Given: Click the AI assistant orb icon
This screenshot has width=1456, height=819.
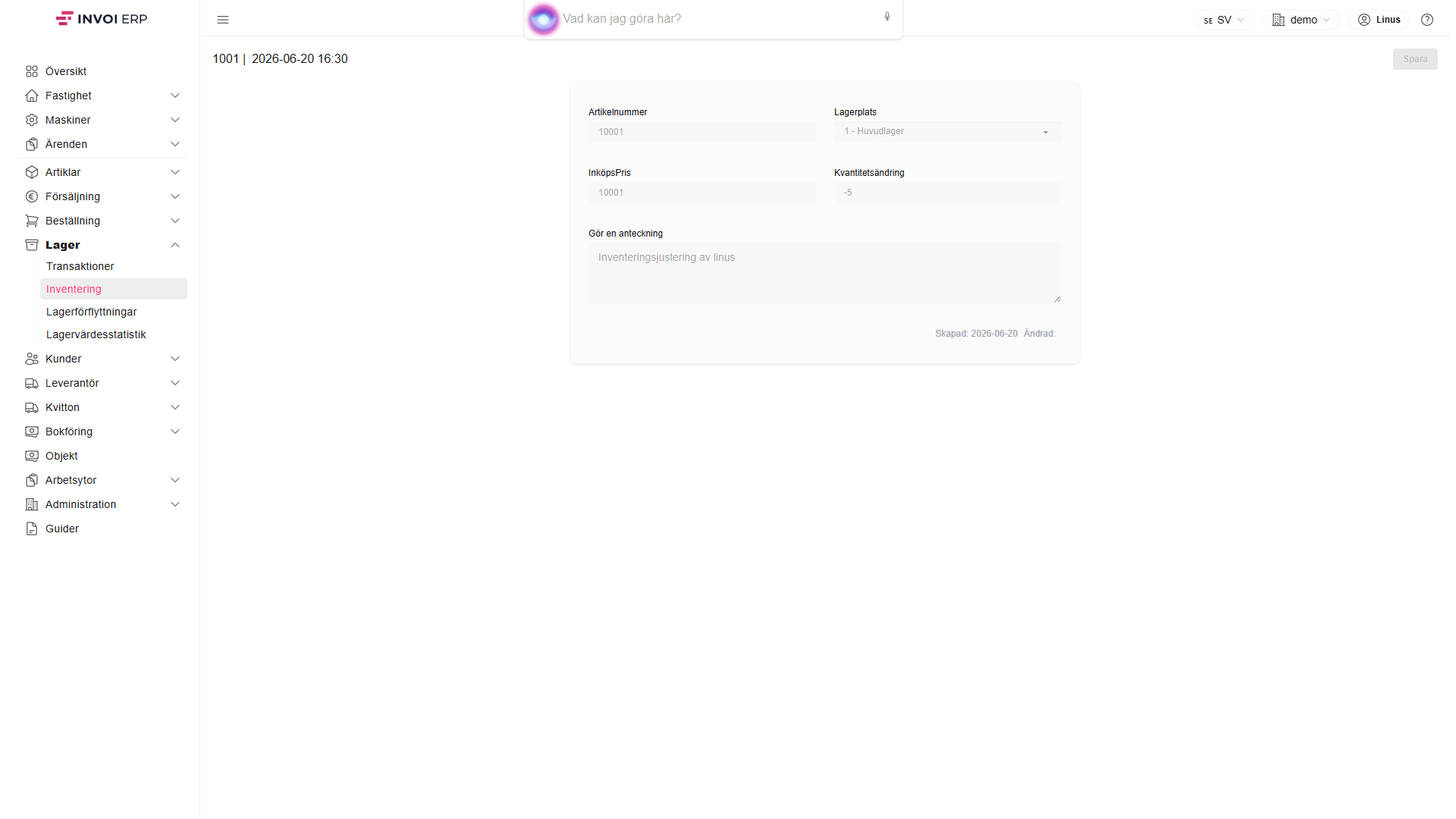Looking at the screenshot, I should pyautogui.click(x=544, y=19).
